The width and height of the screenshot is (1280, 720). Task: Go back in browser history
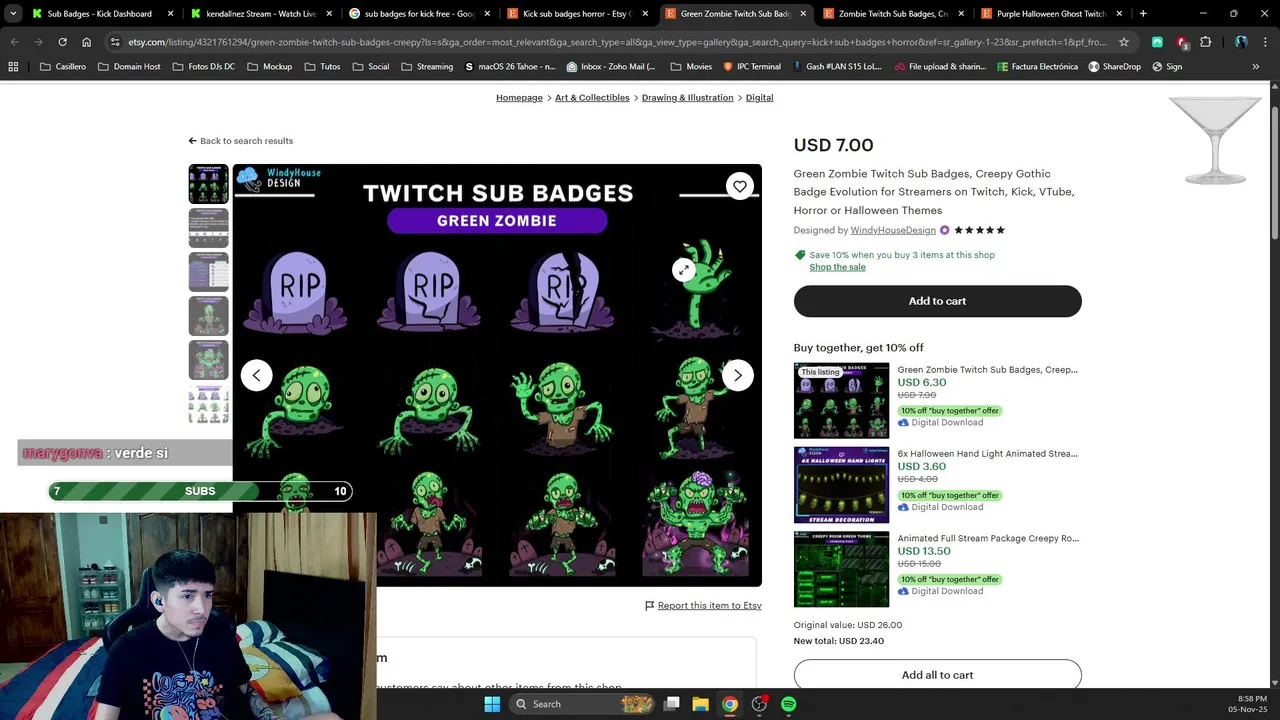[14, 42]
